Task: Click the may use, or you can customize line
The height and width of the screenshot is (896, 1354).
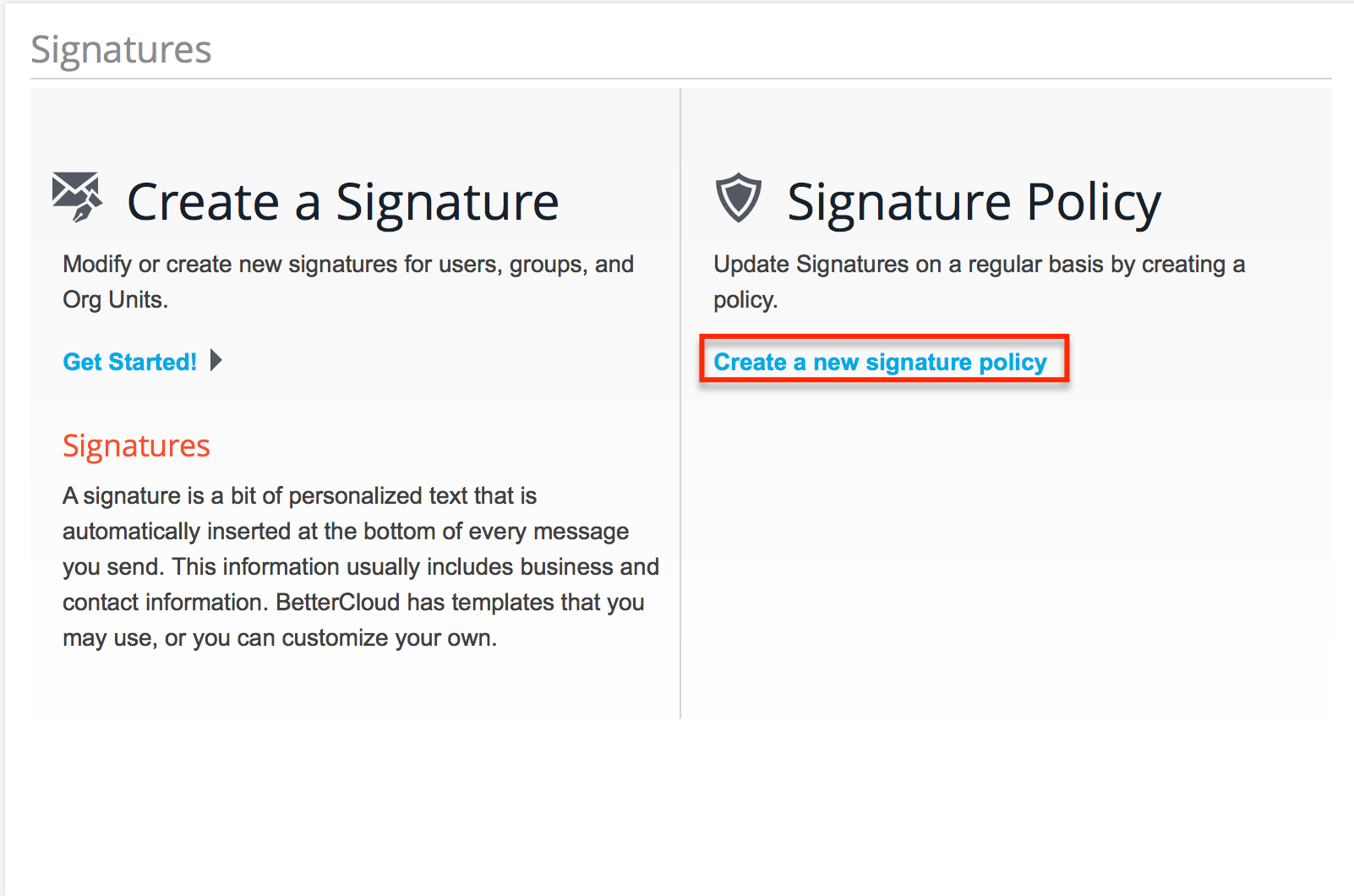Action: [x=280, y=637]
